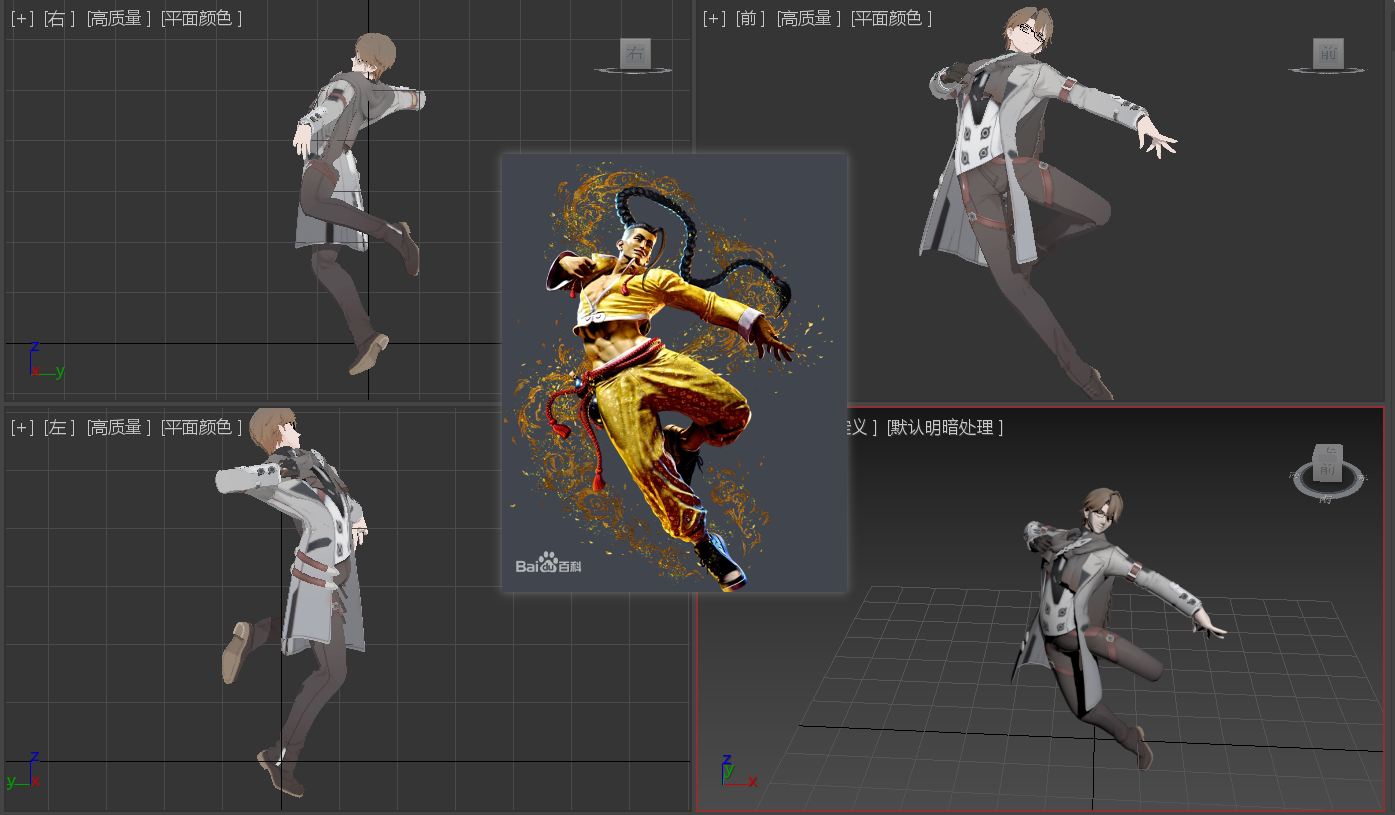The image size is (1395, 815).
Task: Click the 右 ViewCube face
Action: [635, 53]
